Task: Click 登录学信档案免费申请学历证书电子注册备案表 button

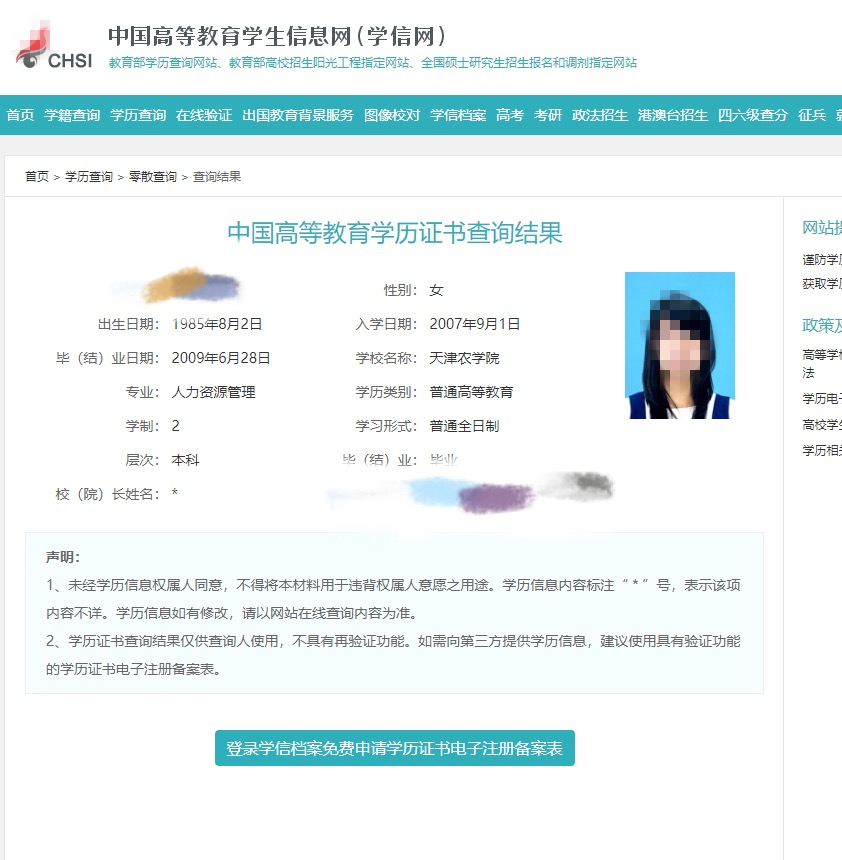Action: (394, 748)
